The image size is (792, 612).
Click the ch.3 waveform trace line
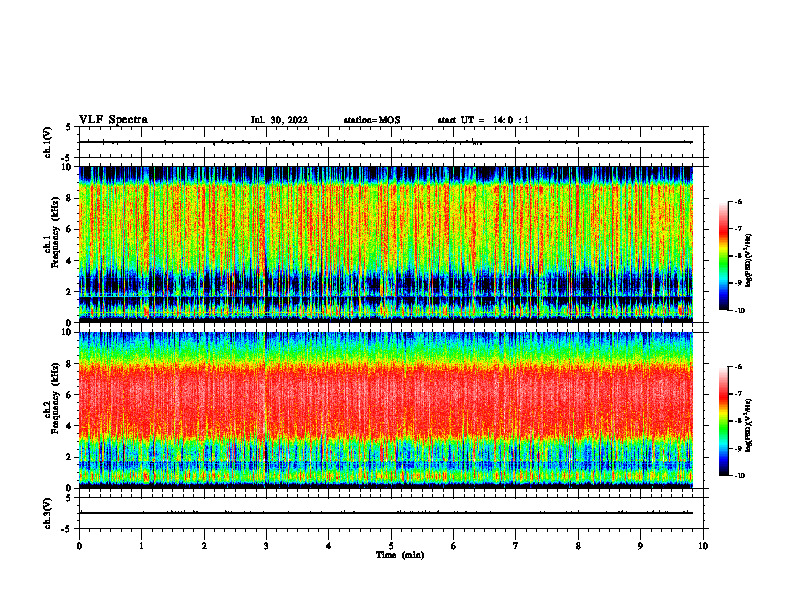pos(385,513)
